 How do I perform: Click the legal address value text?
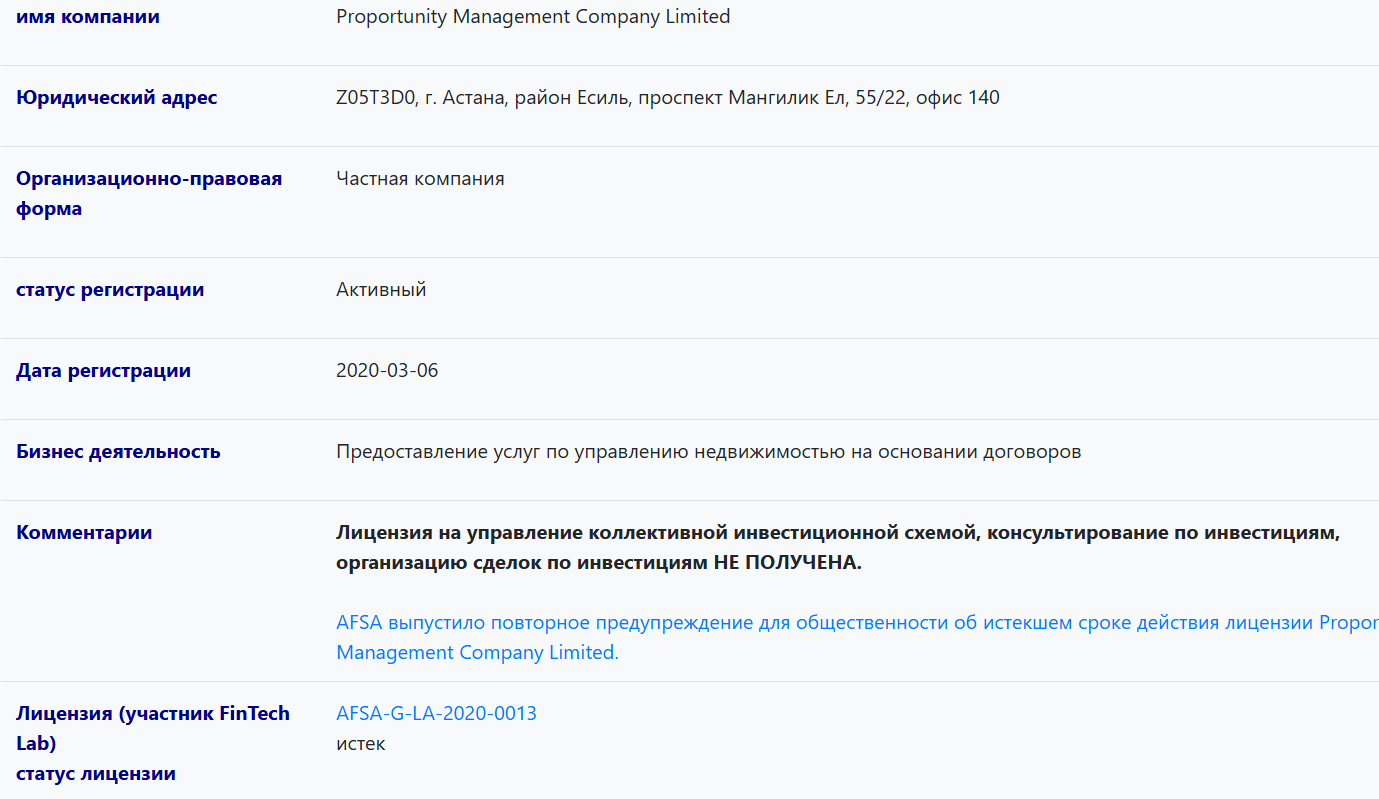pyautogui.click(x=667, y=98)
